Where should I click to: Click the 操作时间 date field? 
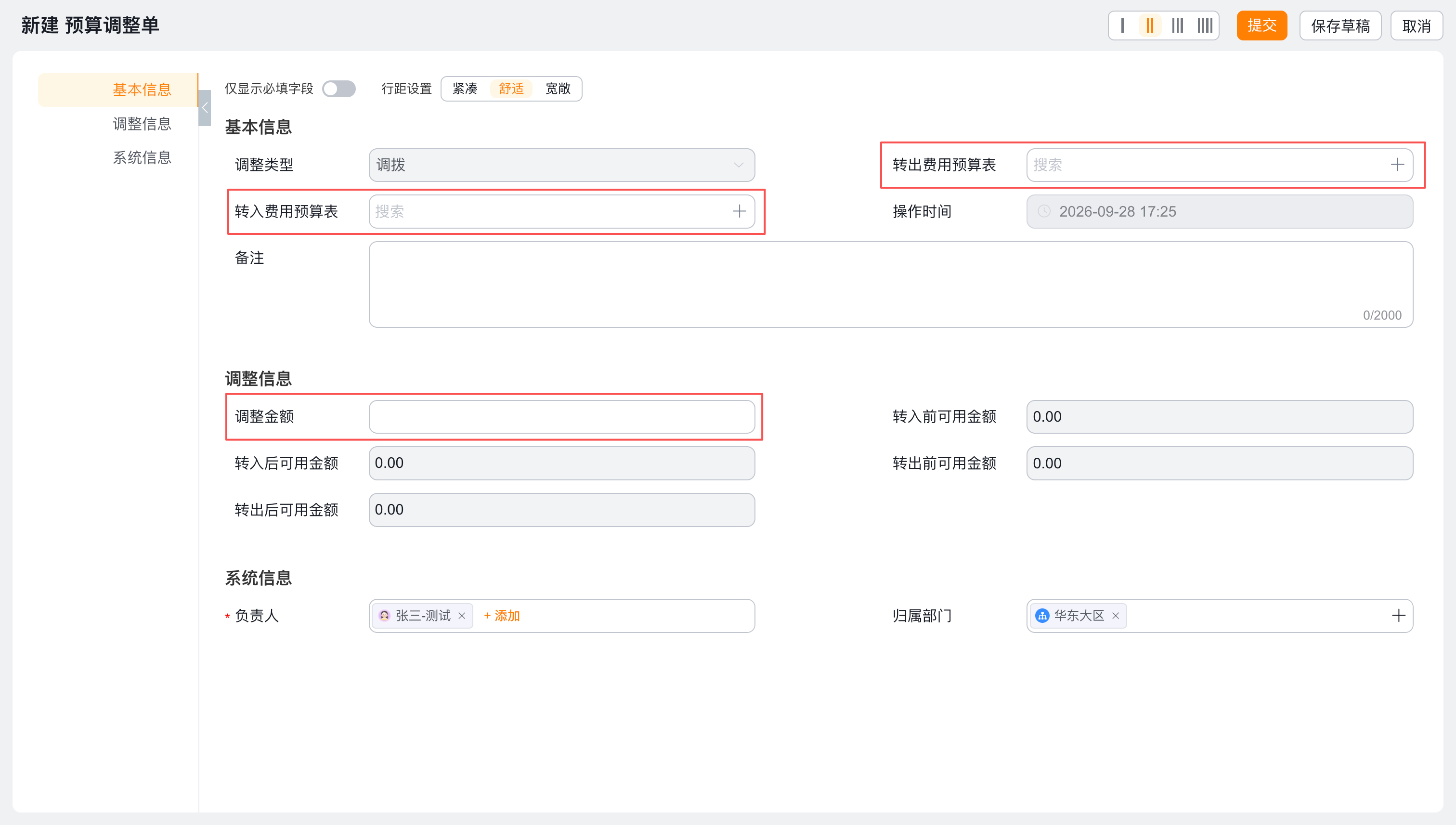1220,211
